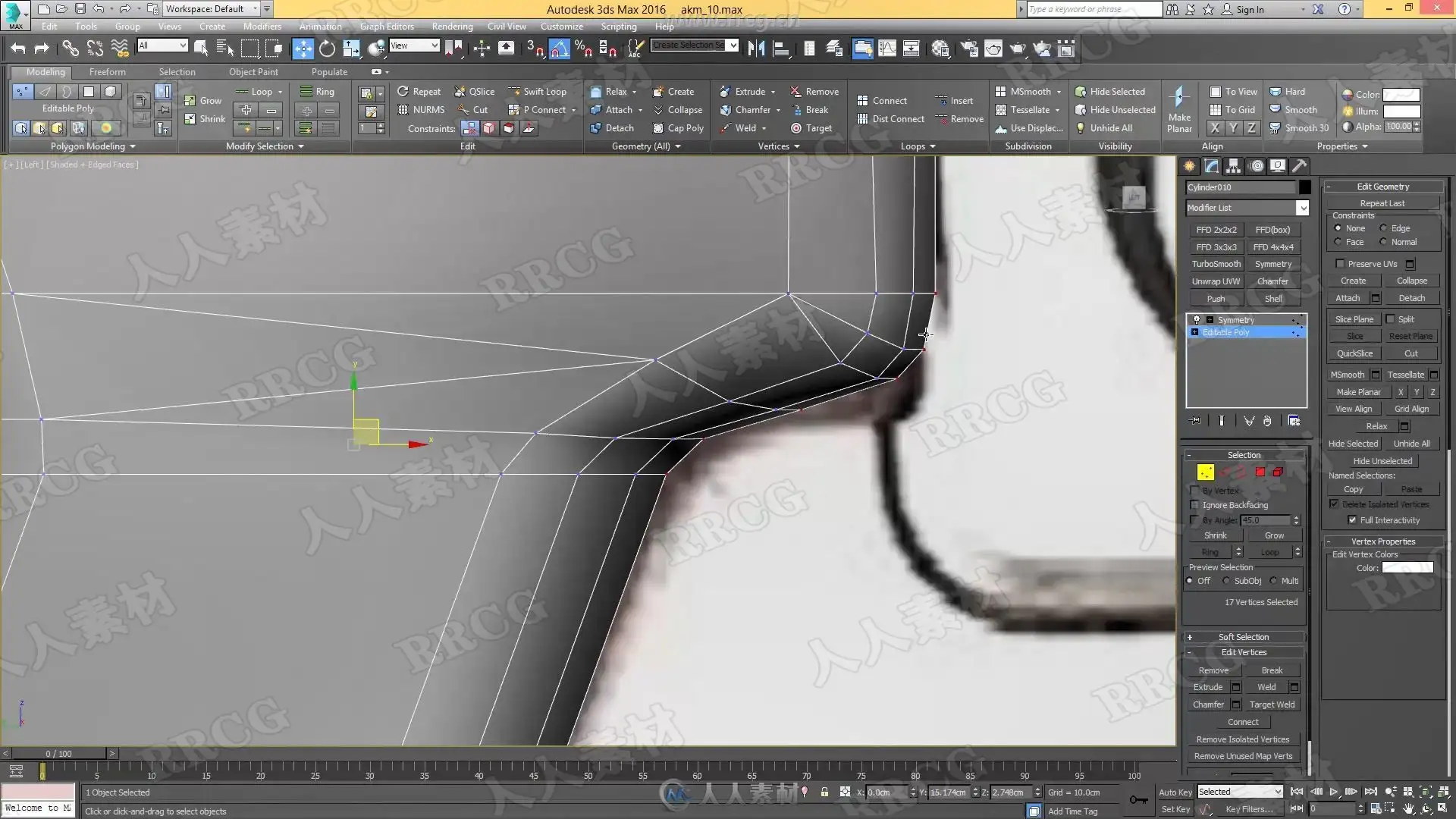Open the Hierarchy panel tab icon

[x=1233, y=166]
